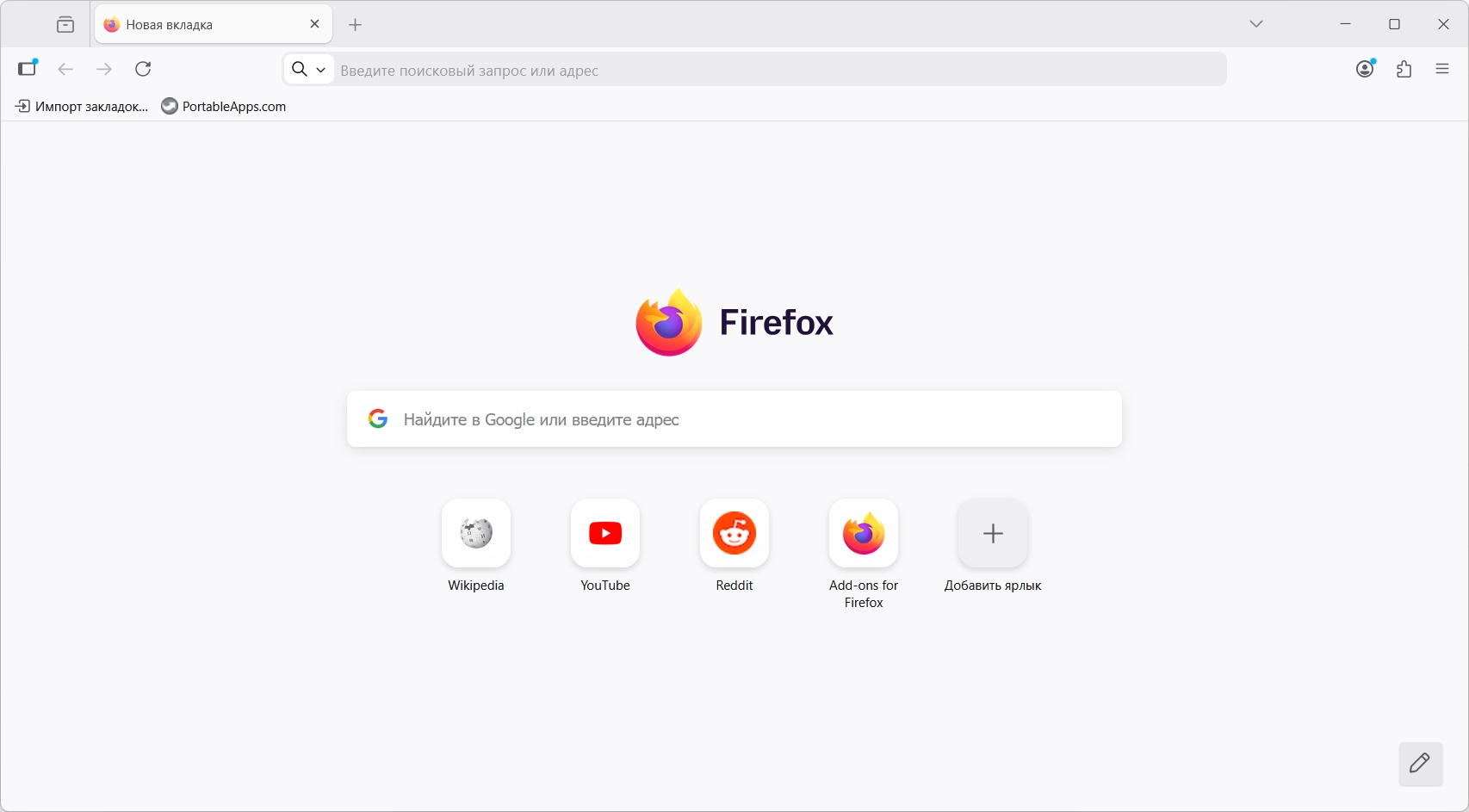Expand the search engine dropdown in address bar
The image size is (1469, 812).
pos(309,69)
